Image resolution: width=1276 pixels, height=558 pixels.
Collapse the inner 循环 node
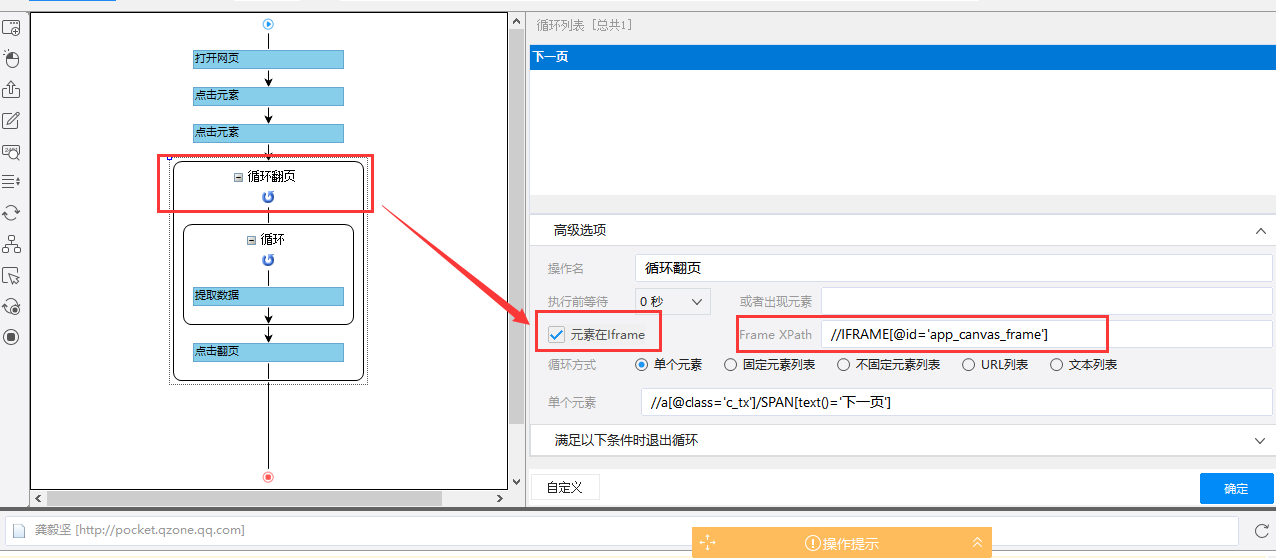coord(251,240)
